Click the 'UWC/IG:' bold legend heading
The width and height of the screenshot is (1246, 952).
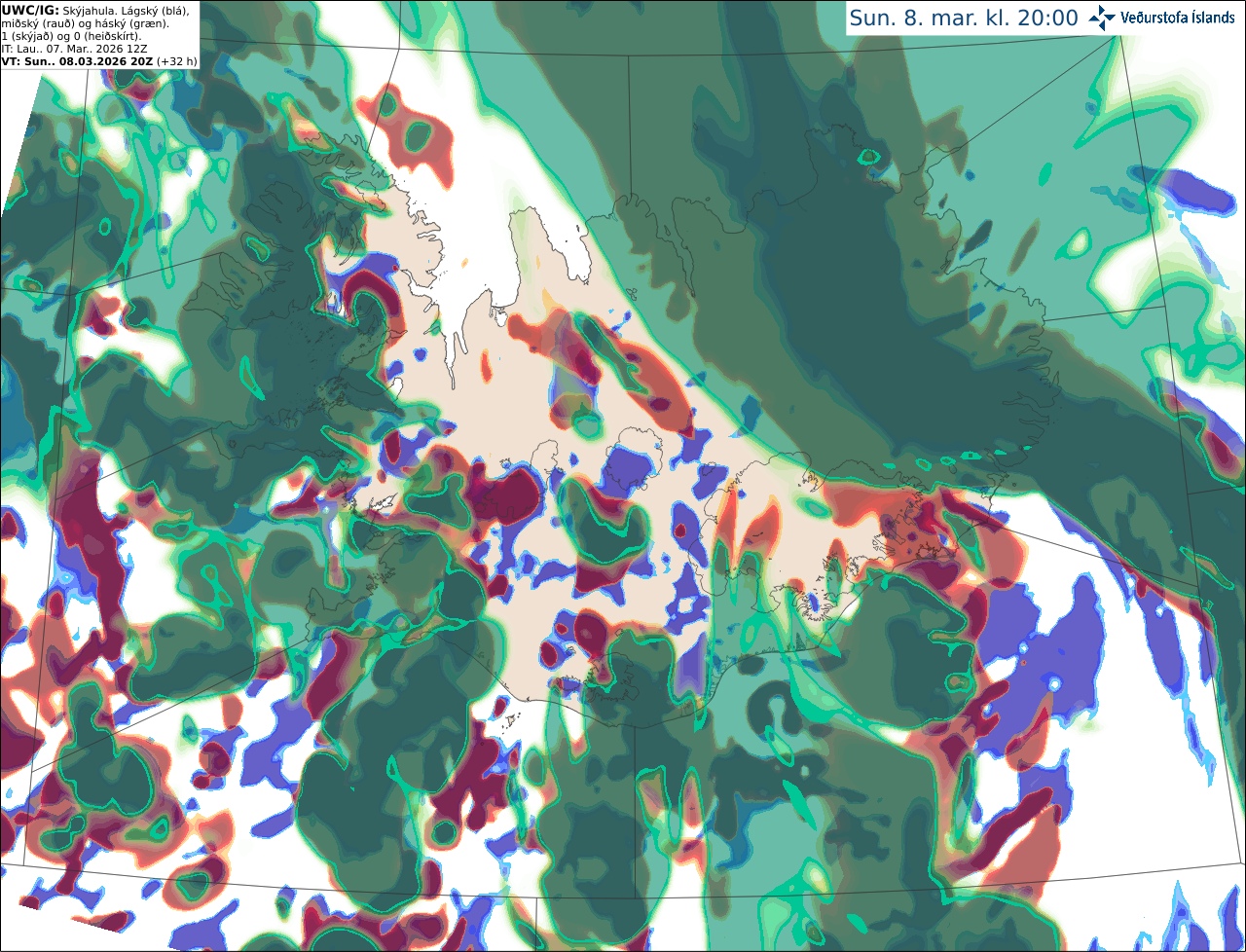29,10
